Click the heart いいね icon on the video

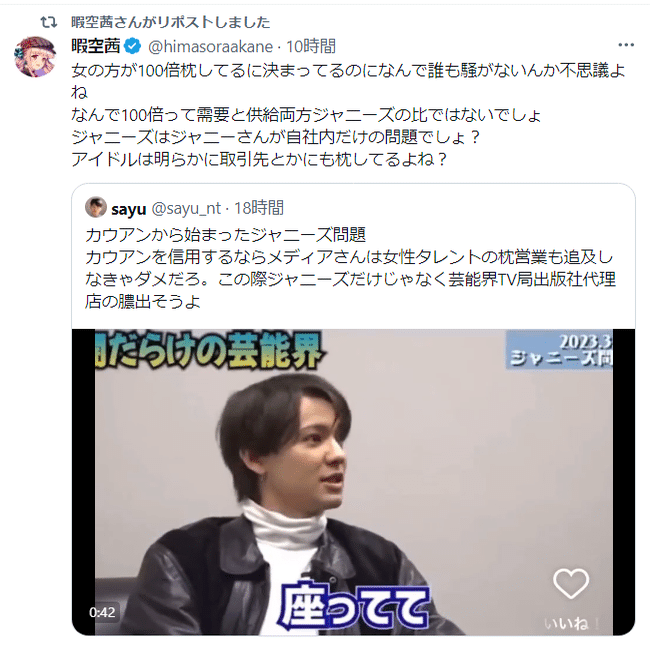click(571, 583)
